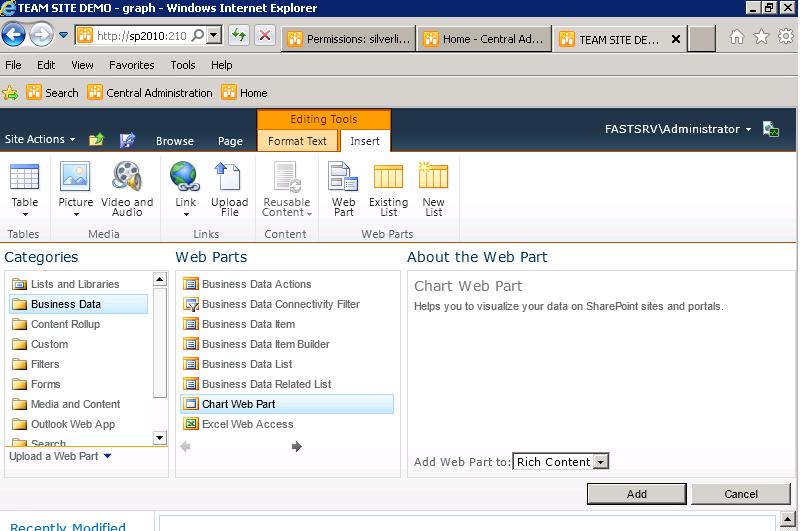The width and height of the screenshot is (804, 531).
Task: Show next web parts page arrow
Action: point(296,446)
